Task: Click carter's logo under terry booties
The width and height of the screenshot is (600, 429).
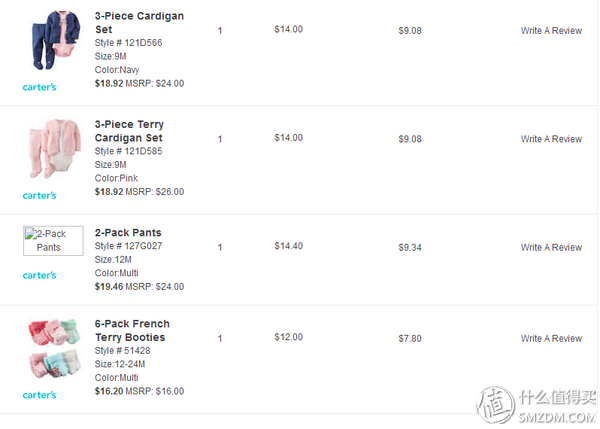Action: coord(39,395)
